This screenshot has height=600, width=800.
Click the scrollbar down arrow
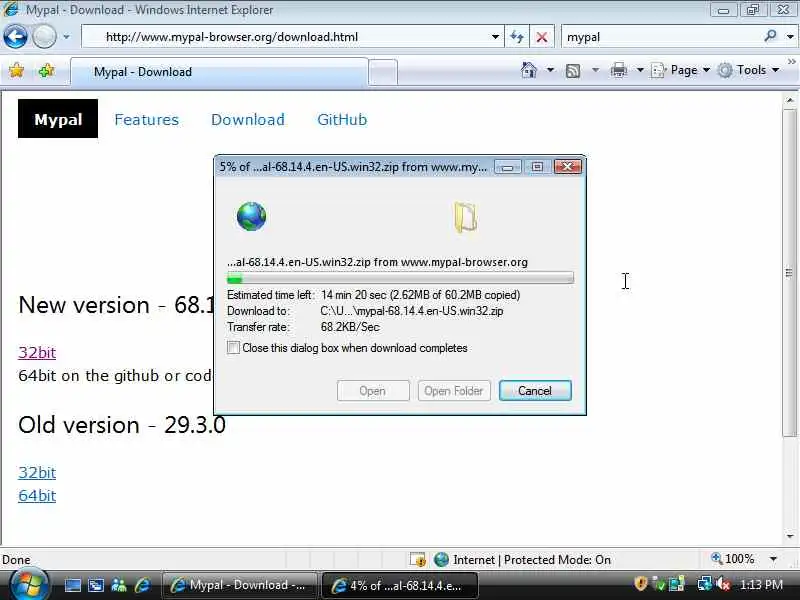pos(790,536)
